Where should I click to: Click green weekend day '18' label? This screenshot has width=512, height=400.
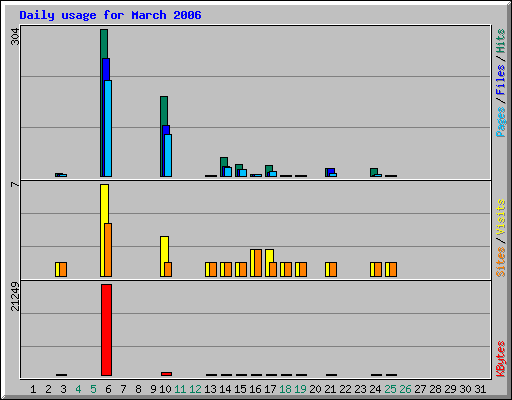point(285,389)
